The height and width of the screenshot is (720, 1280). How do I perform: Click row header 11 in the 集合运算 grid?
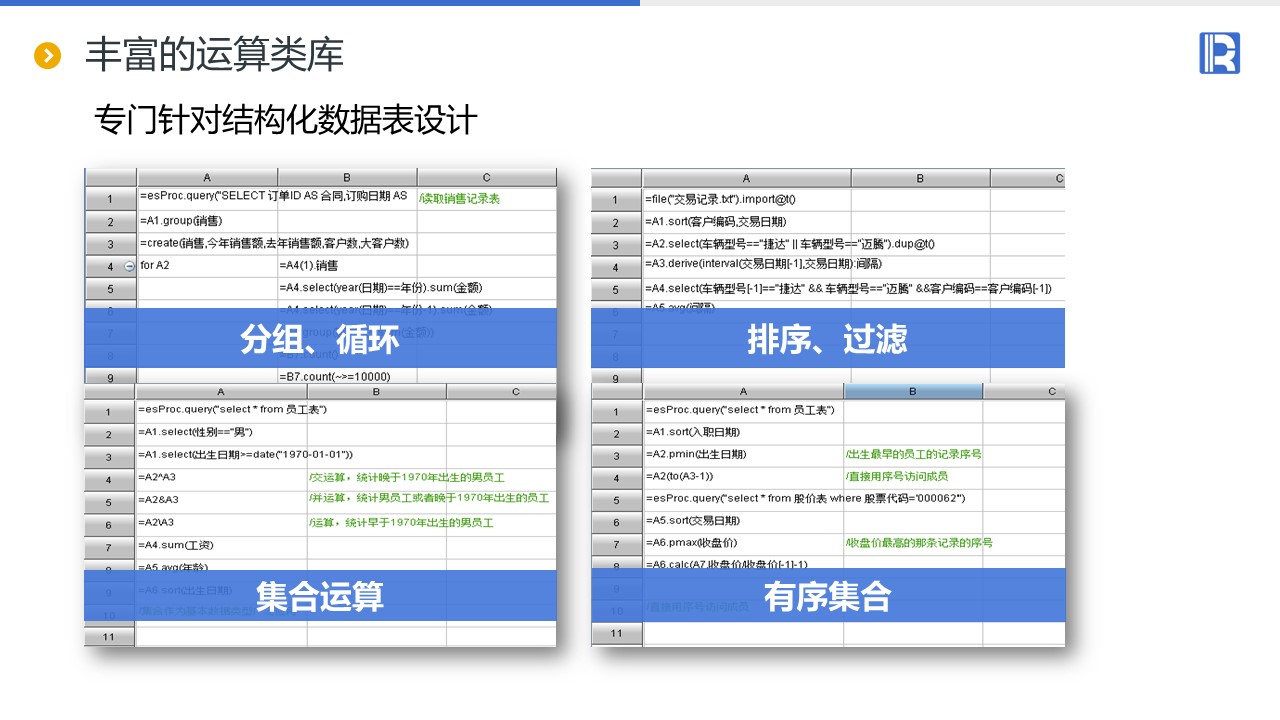point(109,636)
